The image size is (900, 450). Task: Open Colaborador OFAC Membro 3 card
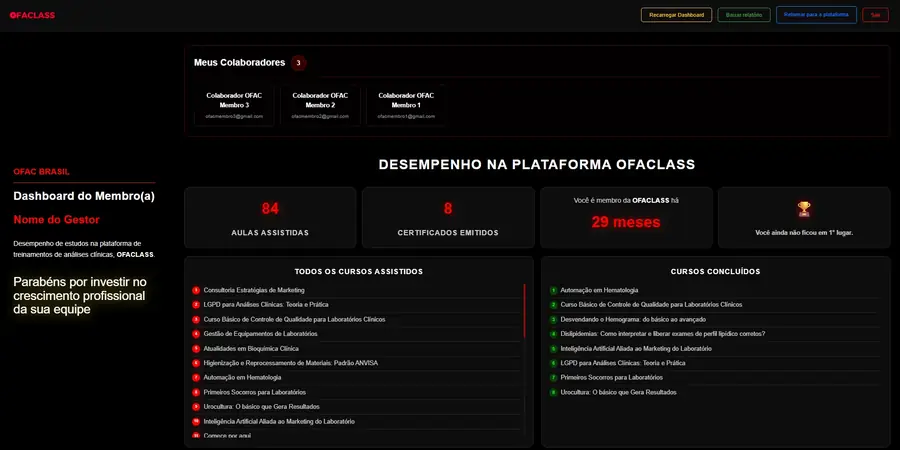point(234,105)
